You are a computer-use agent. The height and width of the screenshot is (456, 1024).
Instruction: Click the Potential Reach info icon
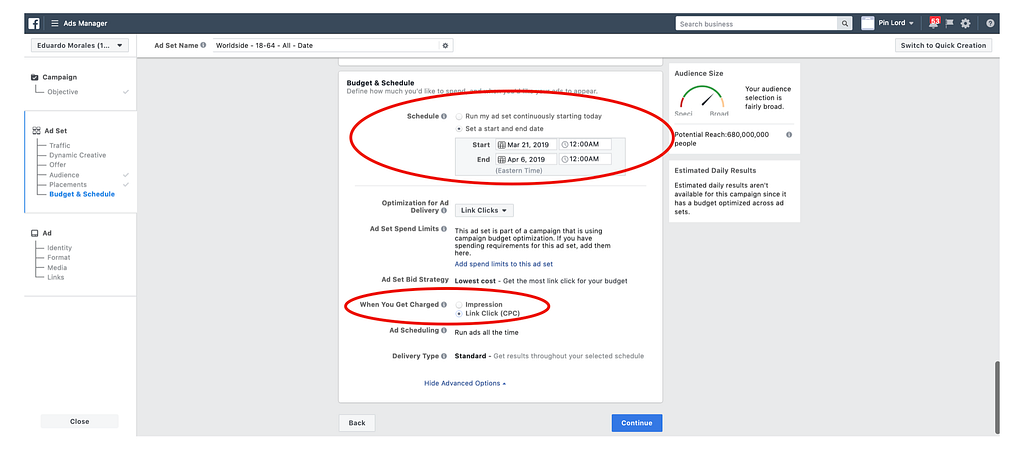pos(788,135)
